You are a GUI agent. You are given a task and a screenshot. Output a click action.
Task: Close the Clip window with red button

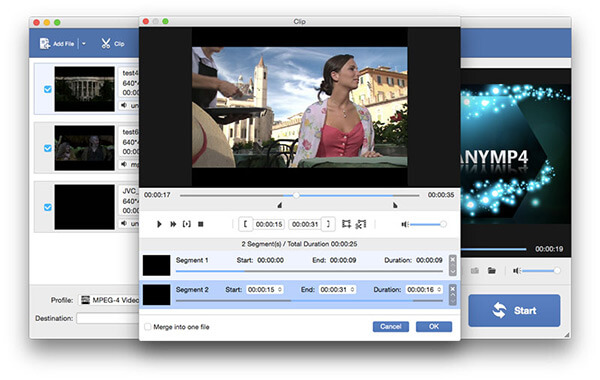(146, 21)
